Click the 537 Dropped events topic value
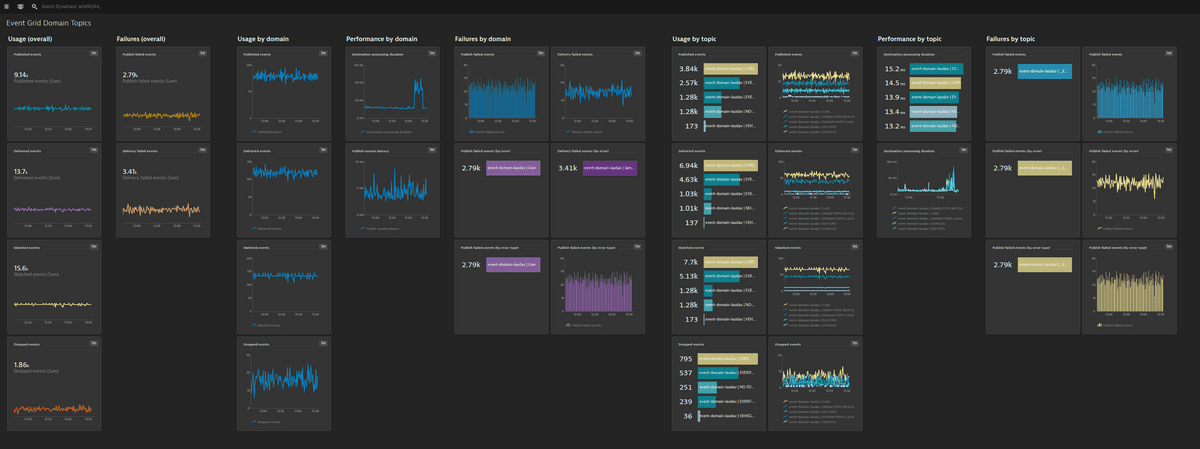 [685, 373]
